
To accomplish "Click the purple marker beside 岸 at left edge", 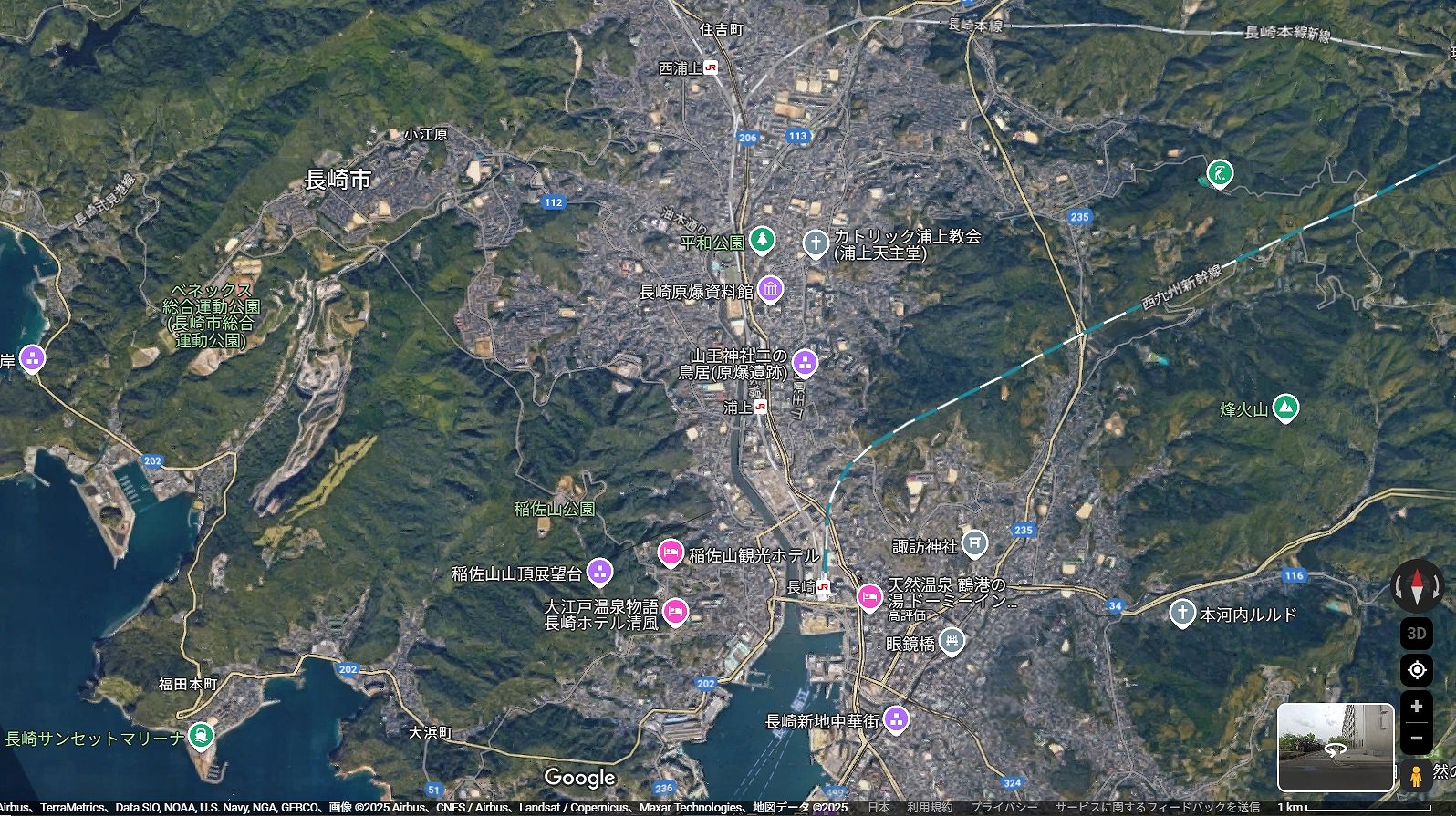I will click(x=32, y=358).
